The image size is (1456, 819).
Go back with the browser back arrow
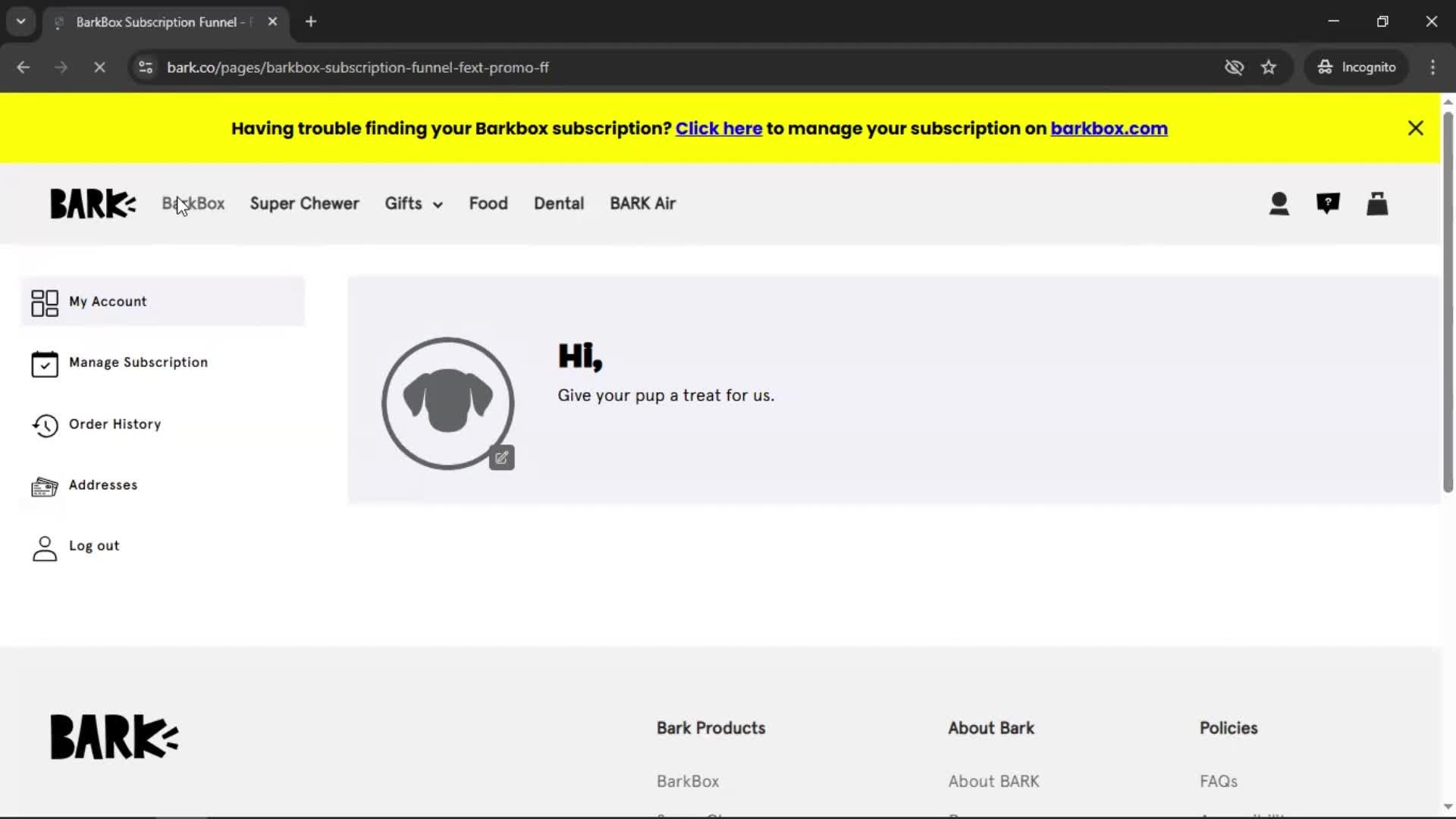click(x=24, y=67)
